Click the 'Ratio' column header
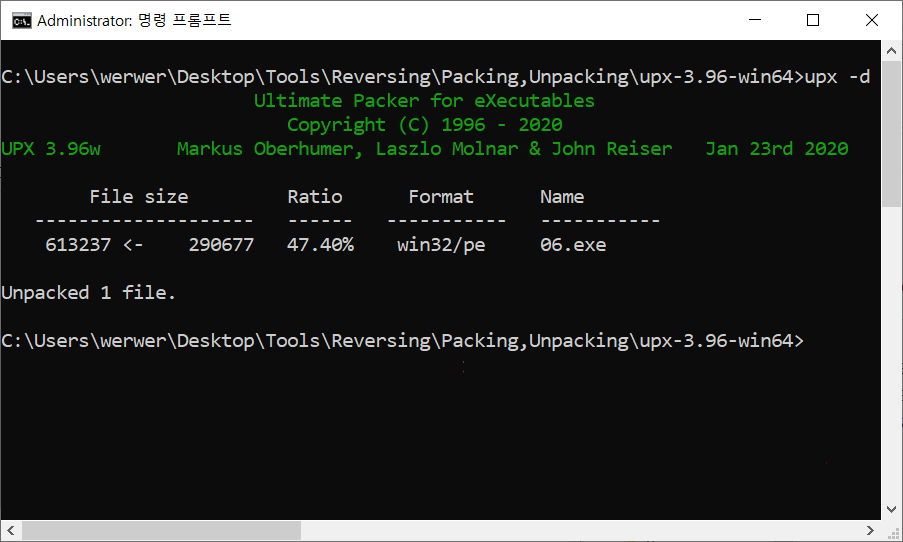The image size is (903, 542). (315, 197)
